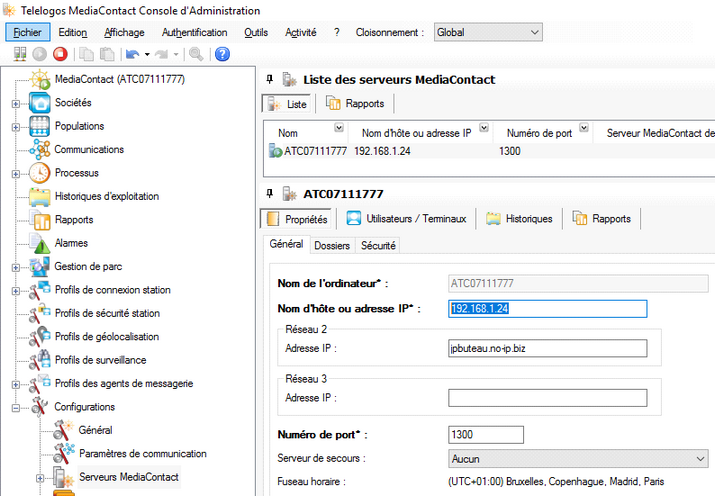Click the blue help question mark icon
This screenshot has height=496, width=715.
[222, 54]
